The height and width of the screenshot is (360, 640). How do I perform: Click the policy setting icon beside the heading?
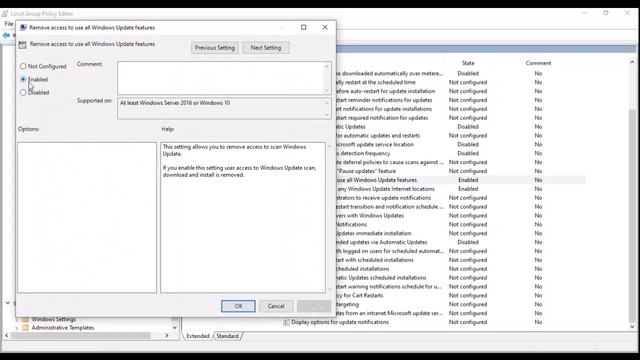[22, 44]
